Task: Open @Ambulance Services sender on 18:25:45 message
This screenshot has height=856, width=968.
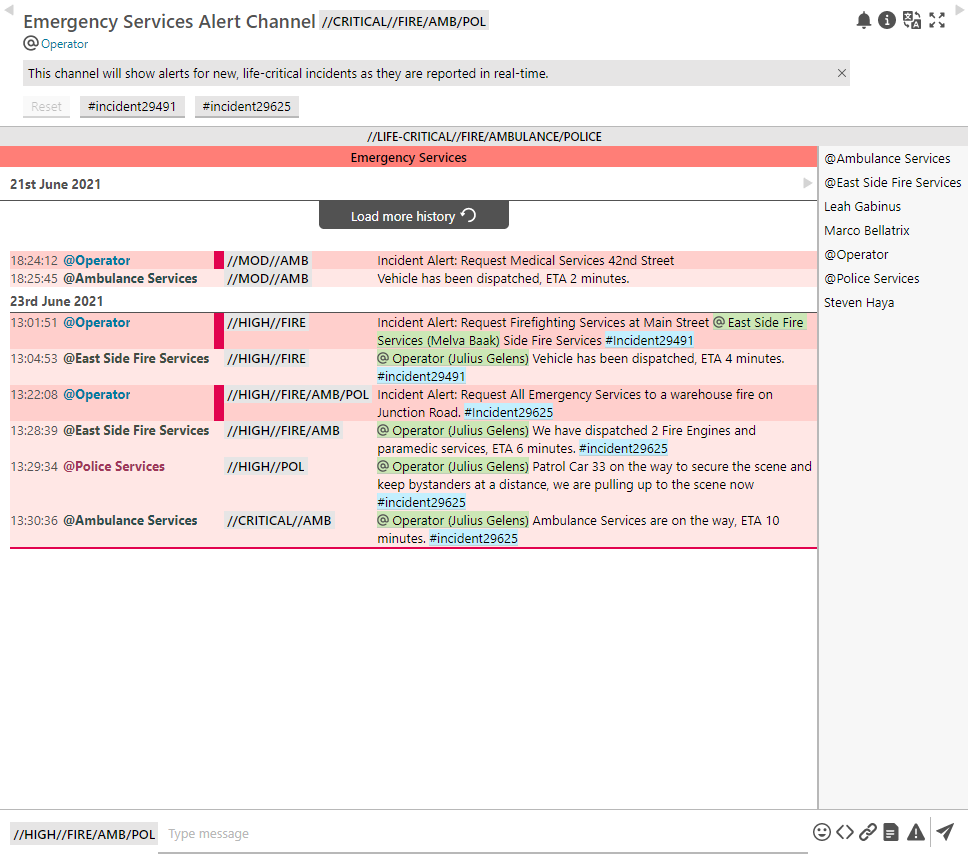Action: [x=130, y=278]
